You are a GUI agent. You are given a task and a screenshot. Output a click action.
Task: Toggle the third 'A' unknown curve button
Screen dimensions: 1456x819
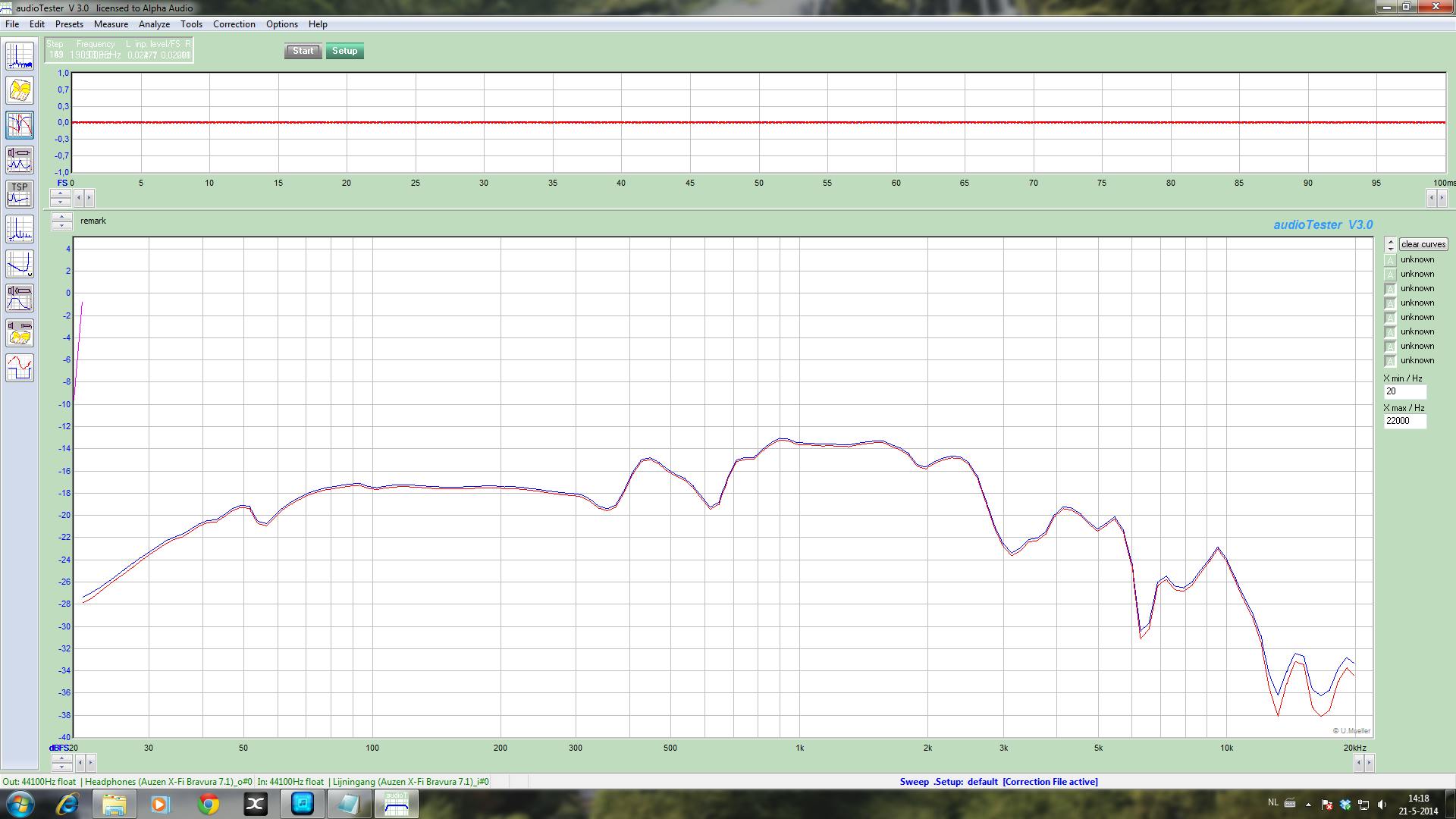[x=1390, y=289]
